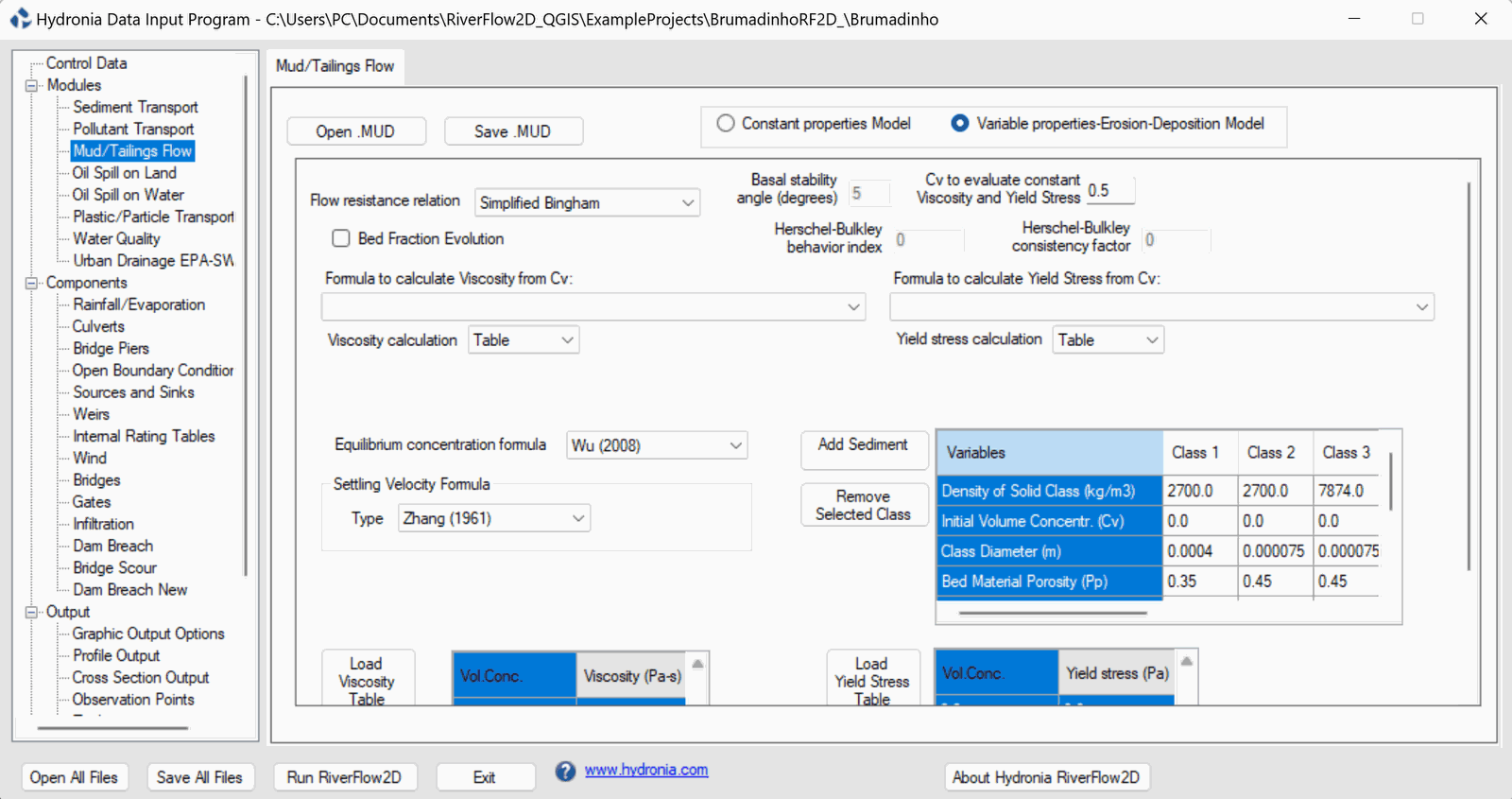This screenshot has height=799, width=1512.
Task: Click the Cv constant viscosity input field
Action: (x=1109, y=190)
